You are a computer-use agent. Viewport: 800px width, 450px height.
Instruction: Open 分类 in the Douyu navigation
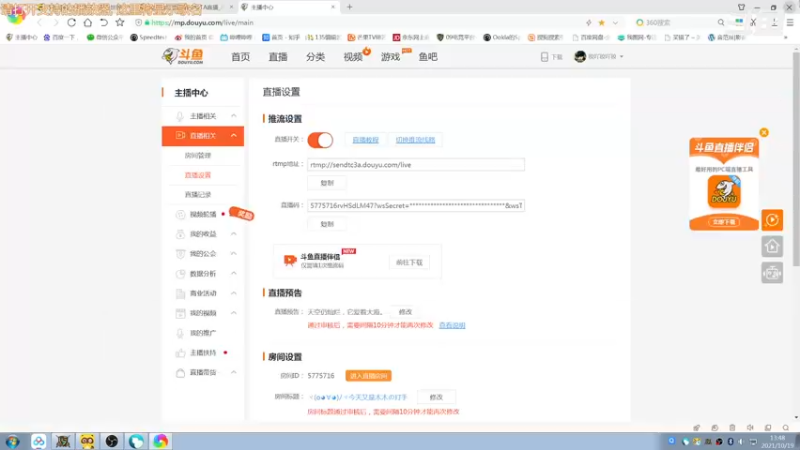coord(315,57)
